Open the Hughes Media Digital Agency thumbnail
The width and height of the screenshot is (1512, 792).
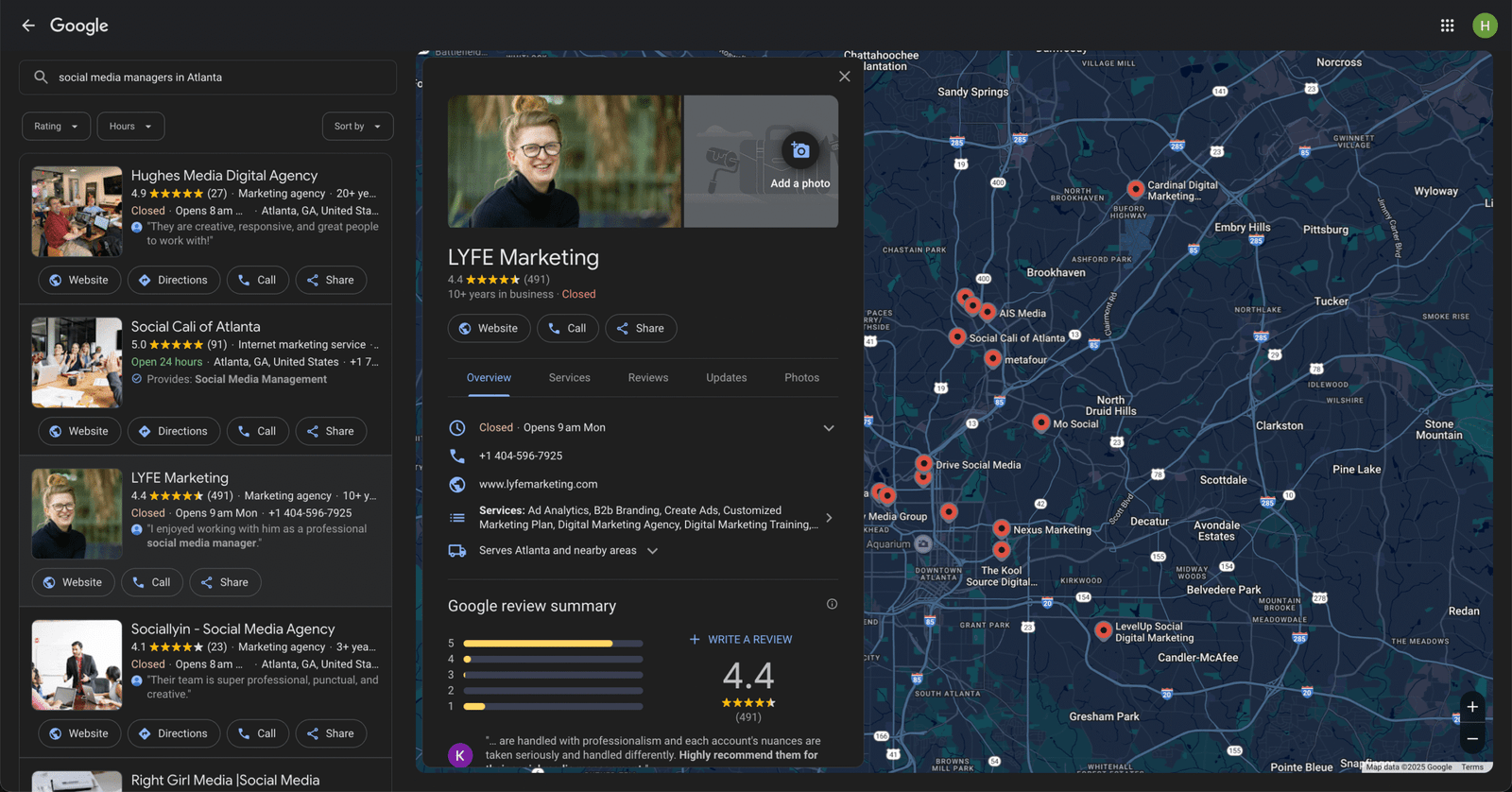(77, 212)
